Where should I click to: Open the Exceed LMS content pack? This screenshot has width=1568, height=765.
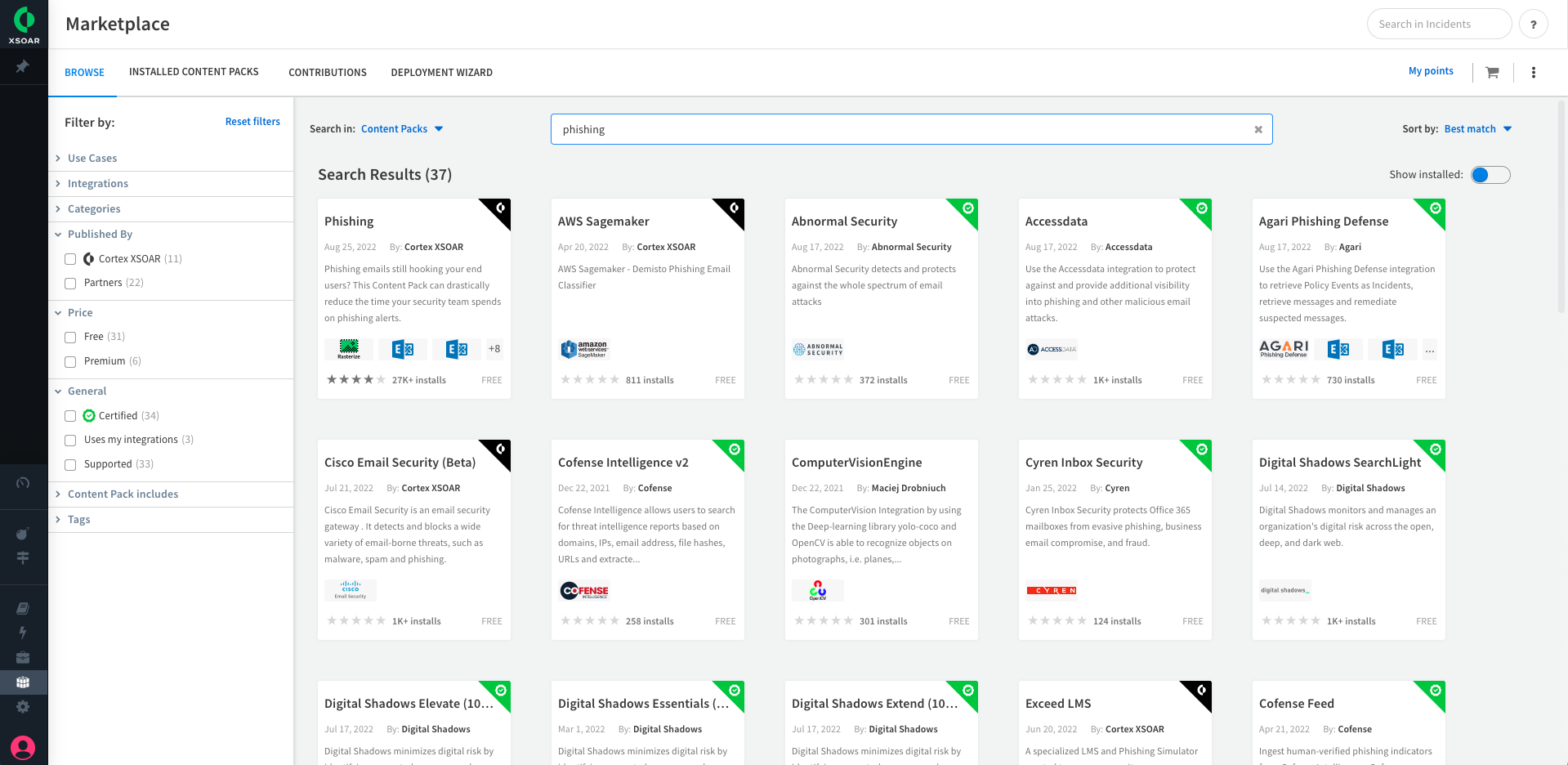coord(1058,704)
